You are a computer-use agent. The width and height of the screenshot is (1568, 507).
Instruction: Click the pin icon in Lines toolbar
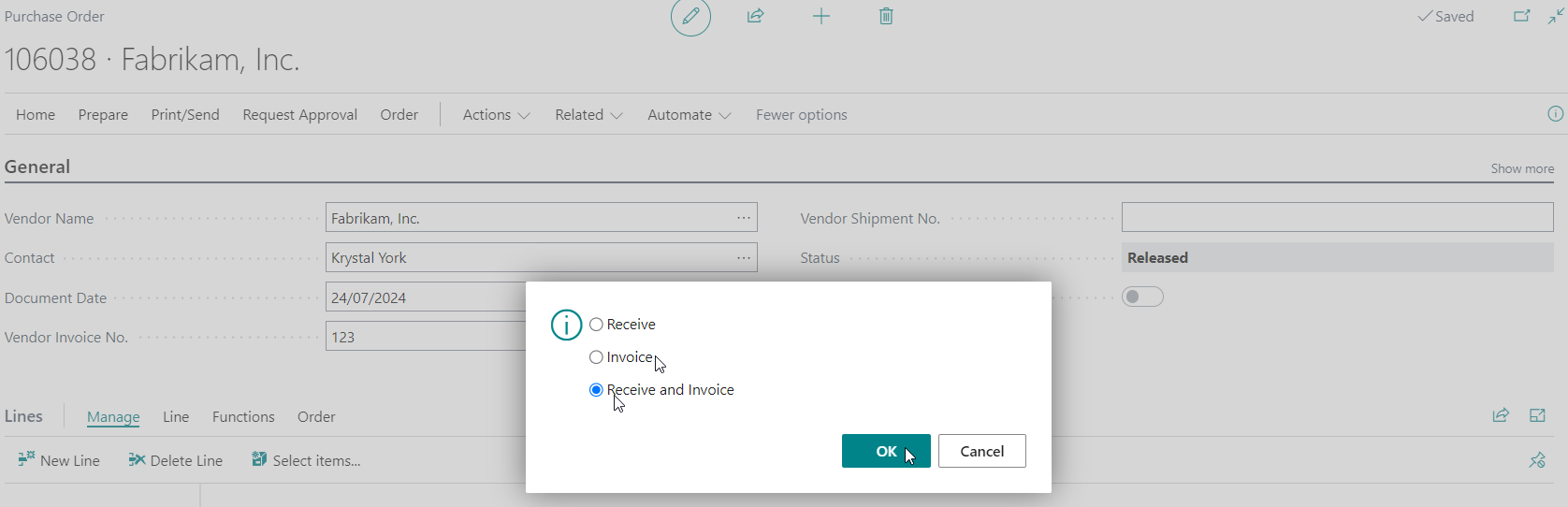coord(1537,459)
